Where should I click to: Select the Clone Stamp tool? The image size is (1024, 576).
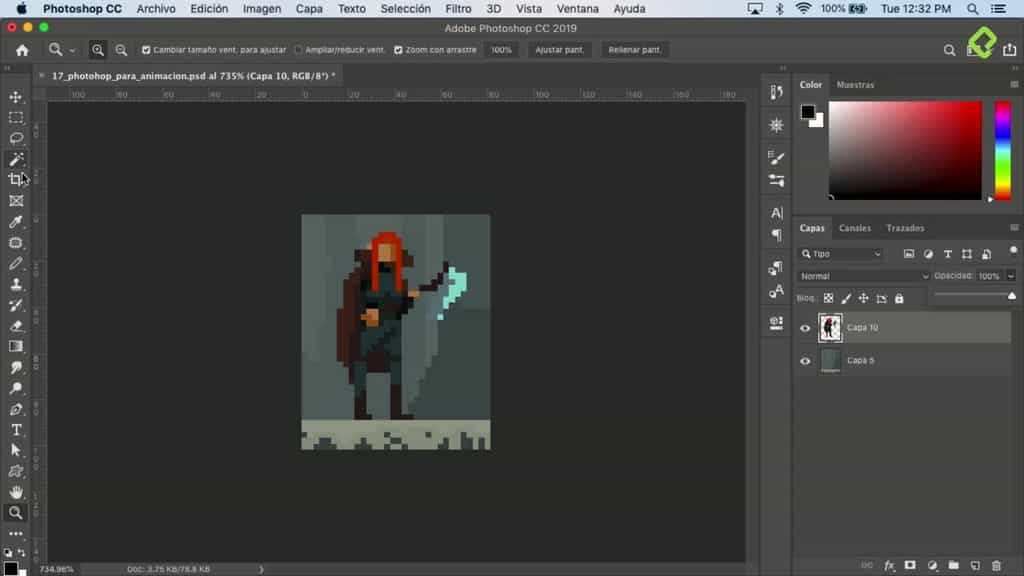point(16,285)
